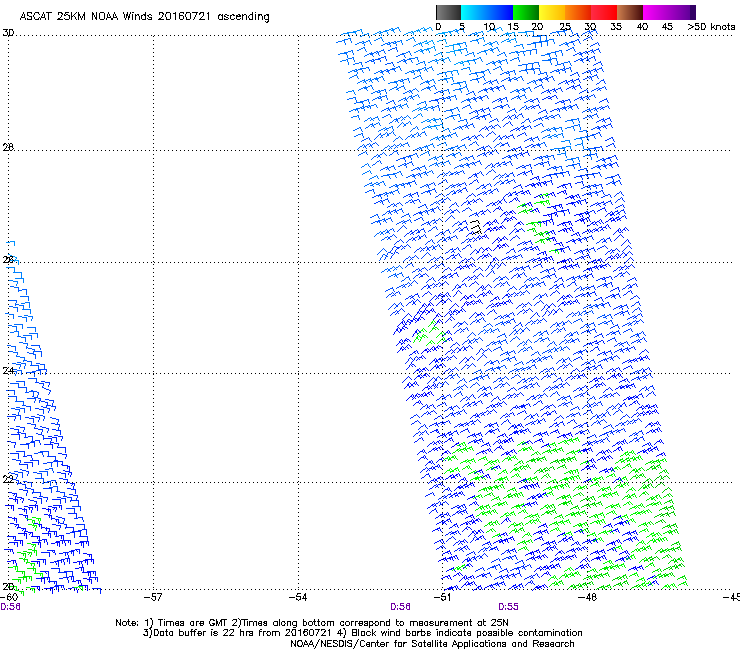Click the magenta 40–45 knots color segment
The height and width of the screenshot is (650, 740).
click(x=656, y=12)
